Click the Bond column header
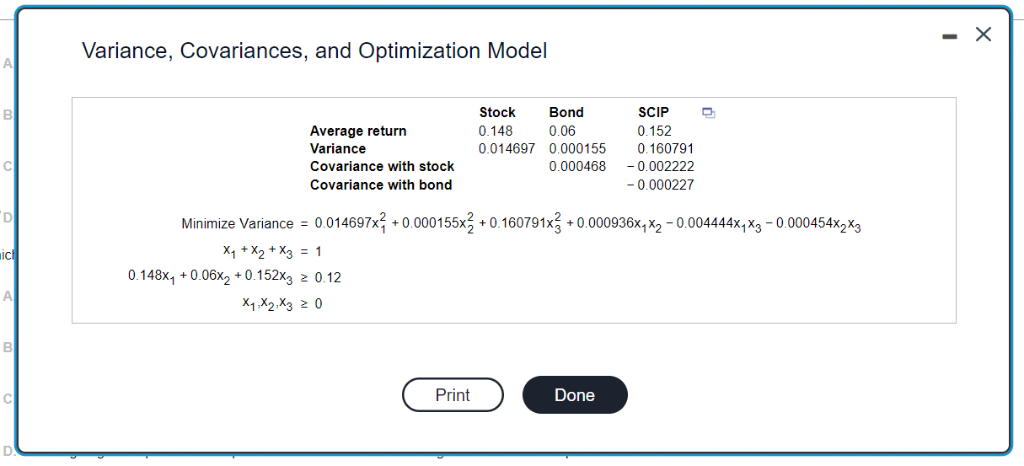This screenshot has width=1024, height=466. click(x=566, y=112)
